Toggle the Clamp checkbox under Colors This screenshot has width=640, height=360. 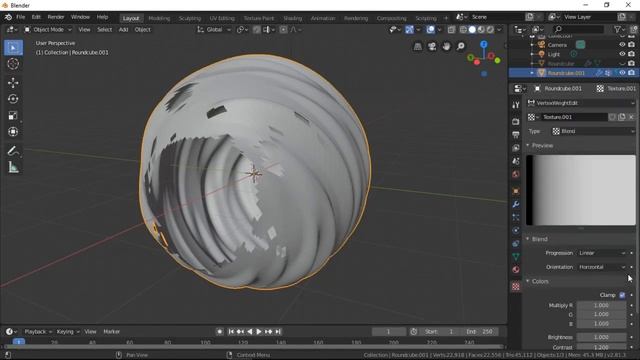pos(622,295)
